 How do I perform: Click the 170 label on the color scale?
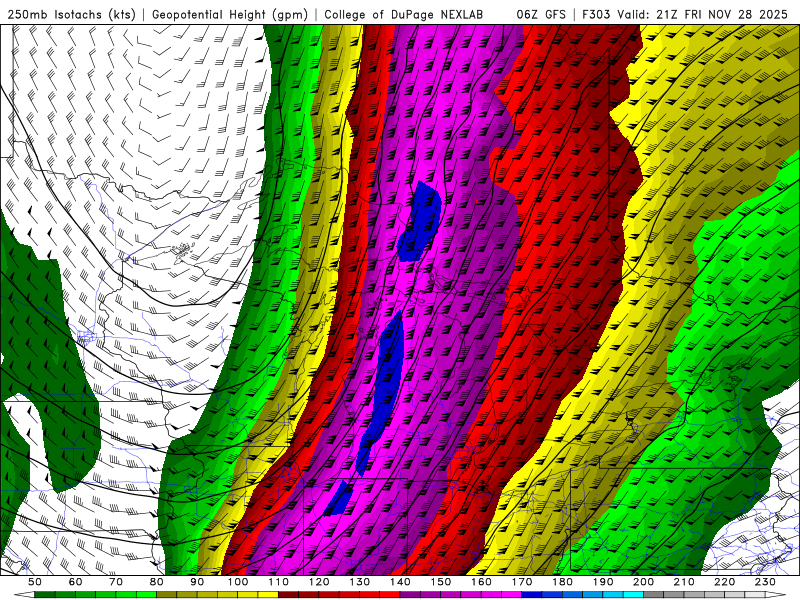[522, 582]
